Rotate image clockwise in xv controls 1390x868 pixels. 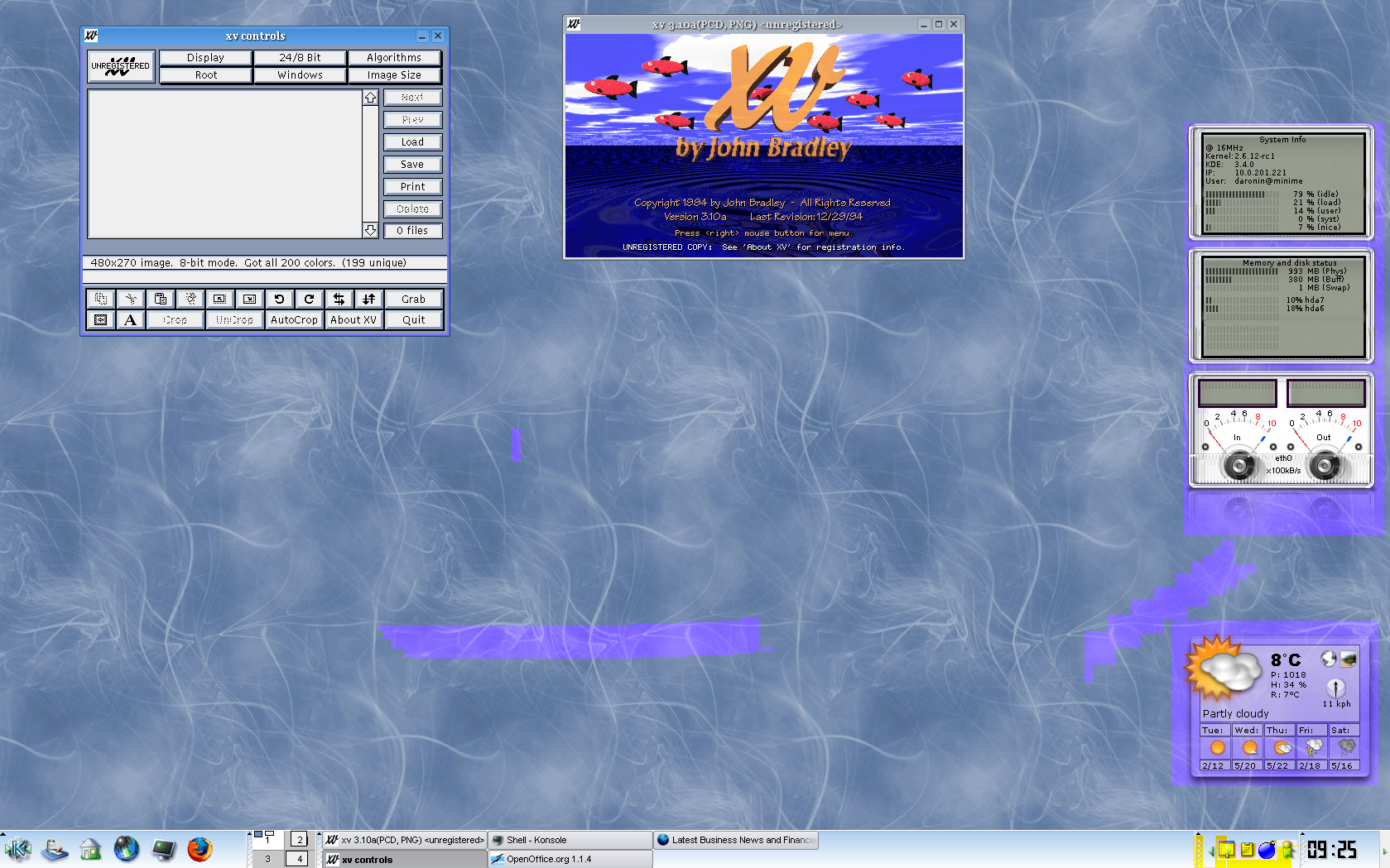coord(309,299)
